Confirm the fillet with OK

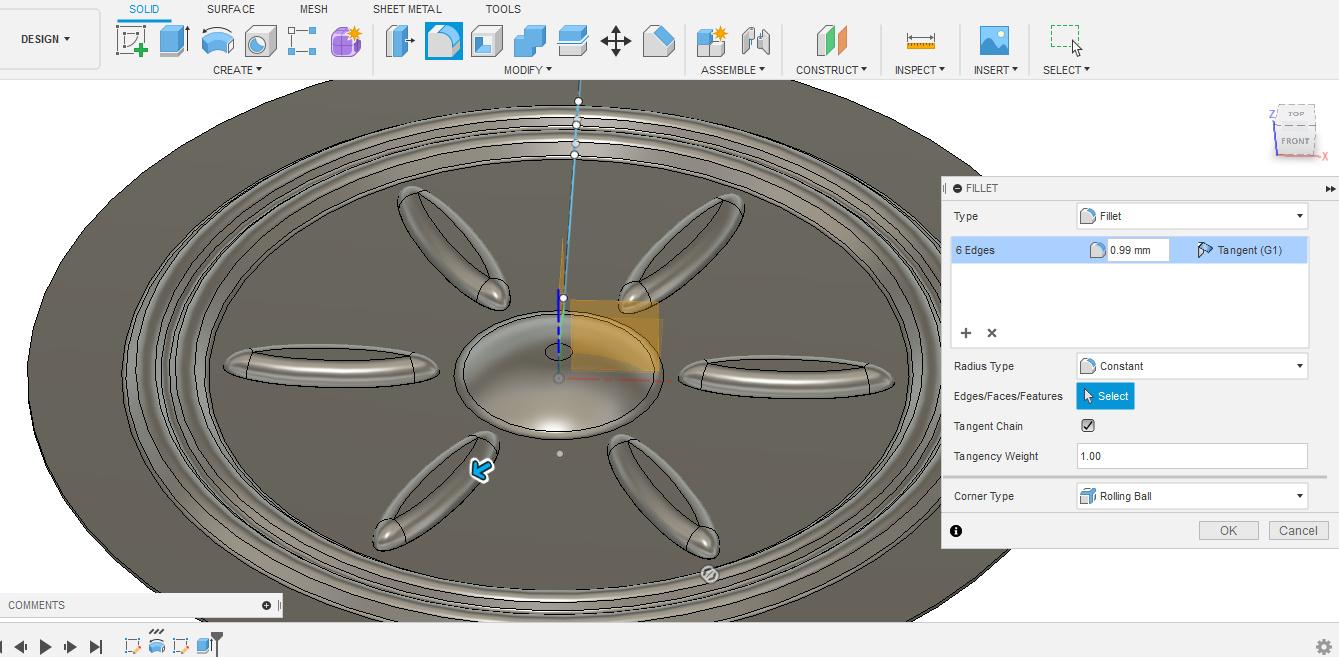pos(1228,530)
